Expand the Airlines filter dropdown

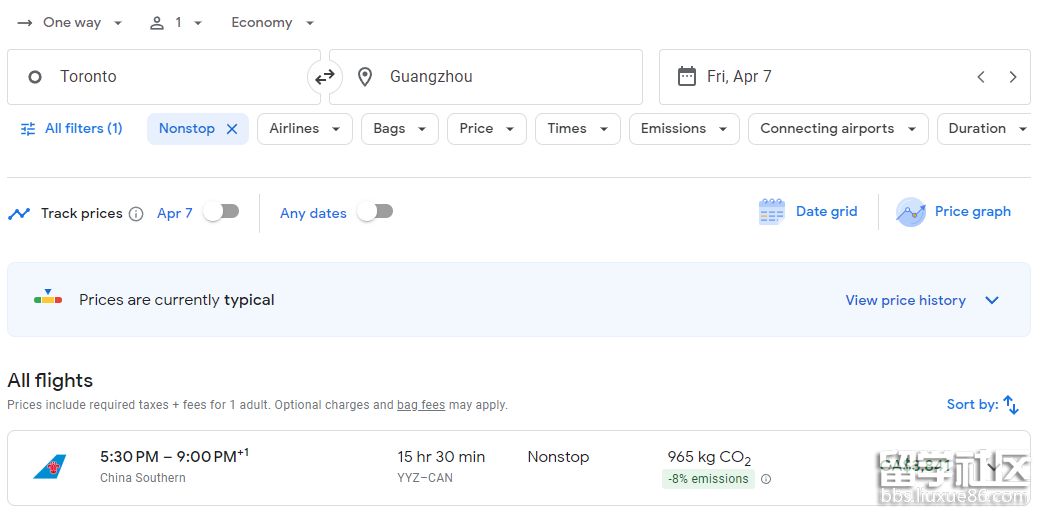304,129
